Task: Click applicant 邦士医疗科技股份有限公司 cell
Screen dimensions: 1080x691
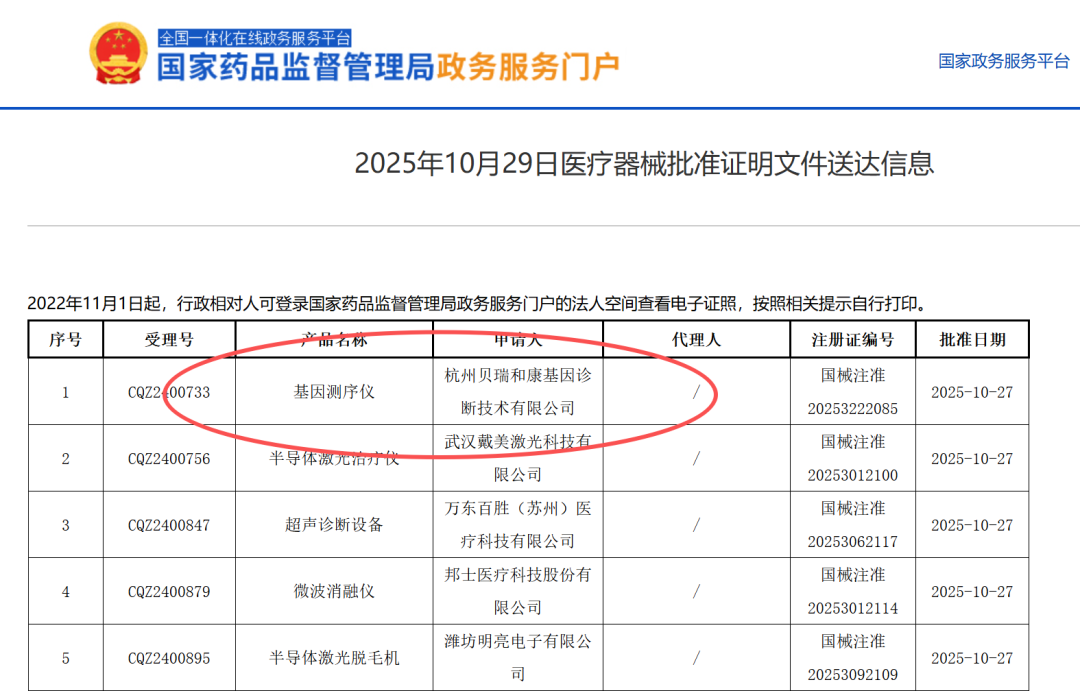Action: pos(517,591)
